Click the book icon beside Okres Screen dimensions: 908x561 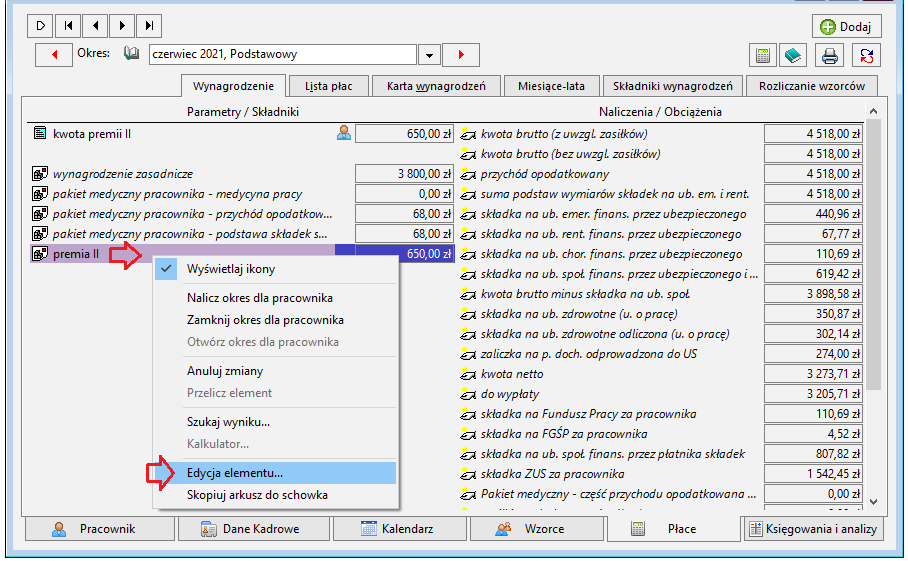pos(131,54)
